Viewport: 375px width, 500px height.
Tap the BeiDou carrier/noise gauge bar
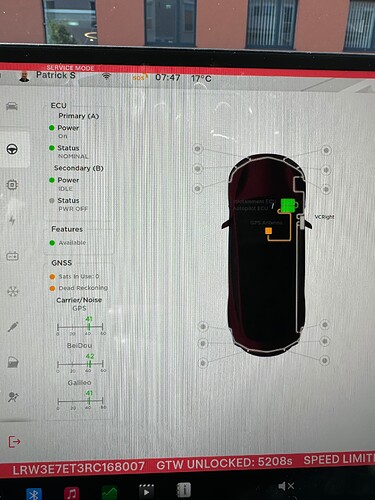[80, 364]
